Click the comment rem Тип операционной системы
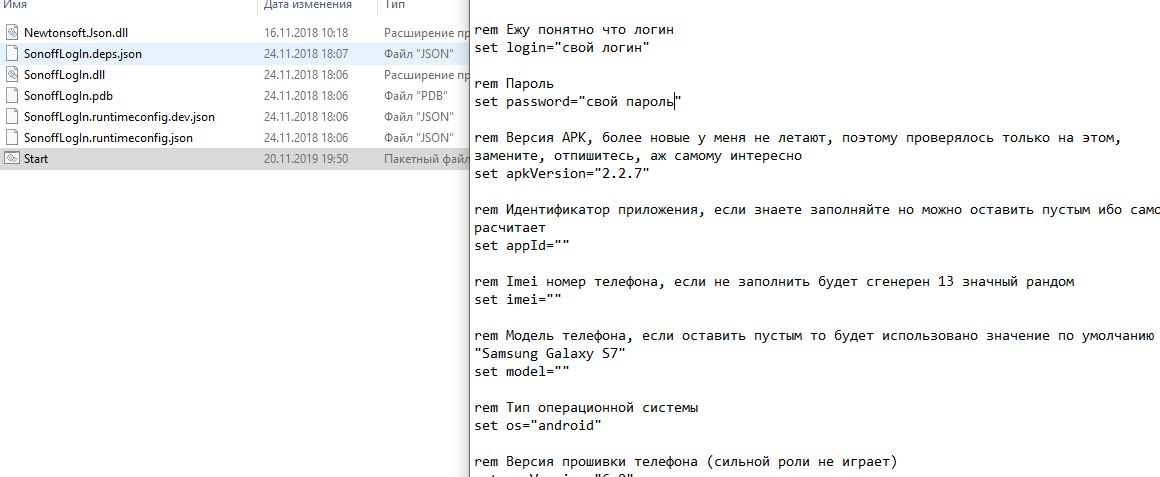1160x477 pixels. (586, 407)
